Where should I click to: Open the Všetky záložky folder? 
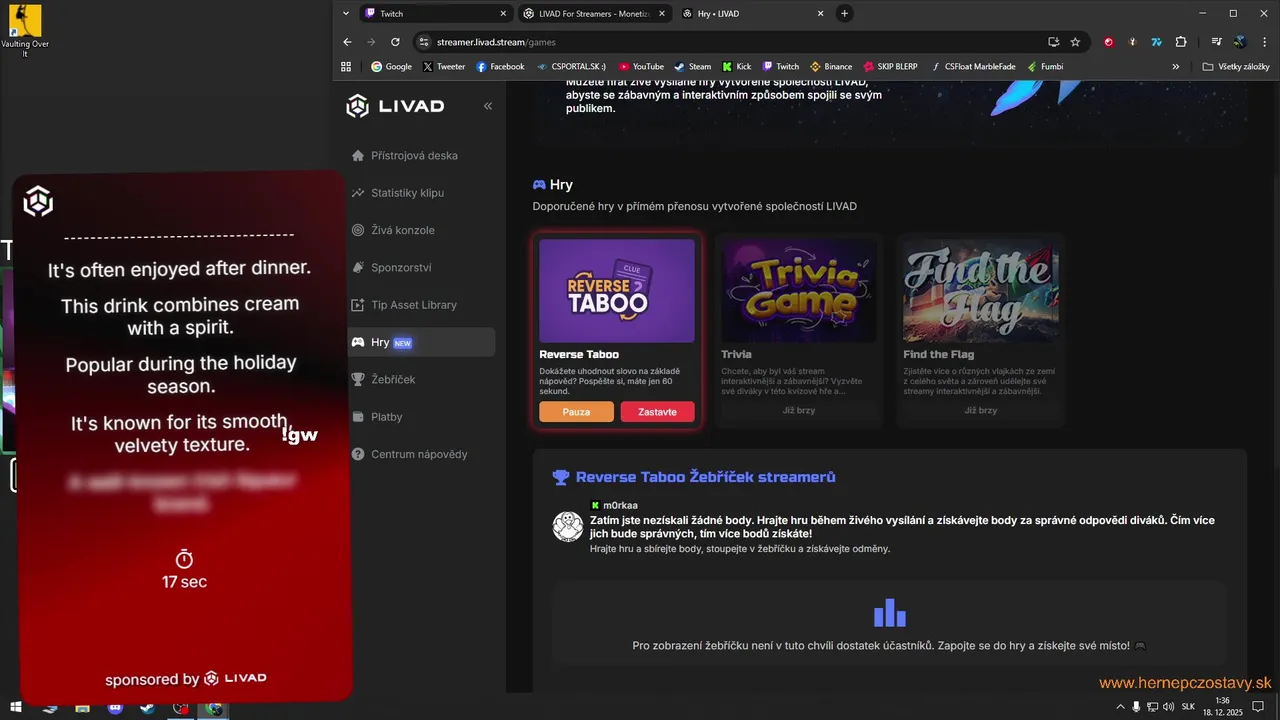[1236, 67]
